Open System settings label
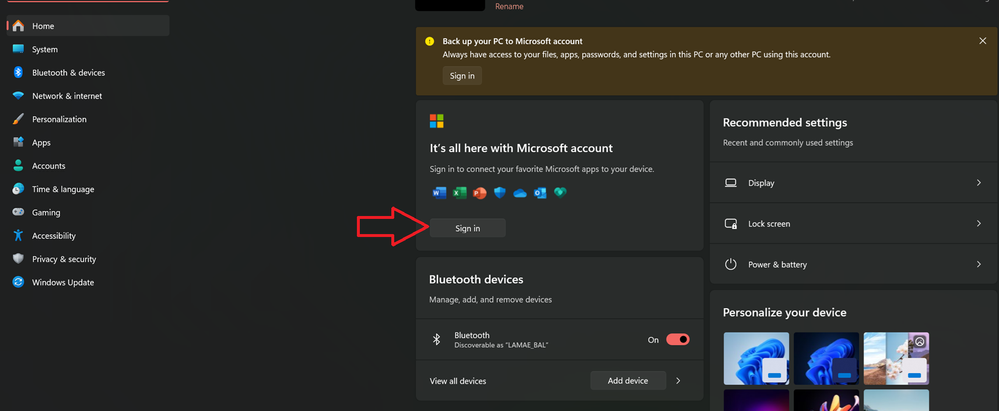Image resolution: width=999 pixels, height=411 pixels. pos(45,50)
